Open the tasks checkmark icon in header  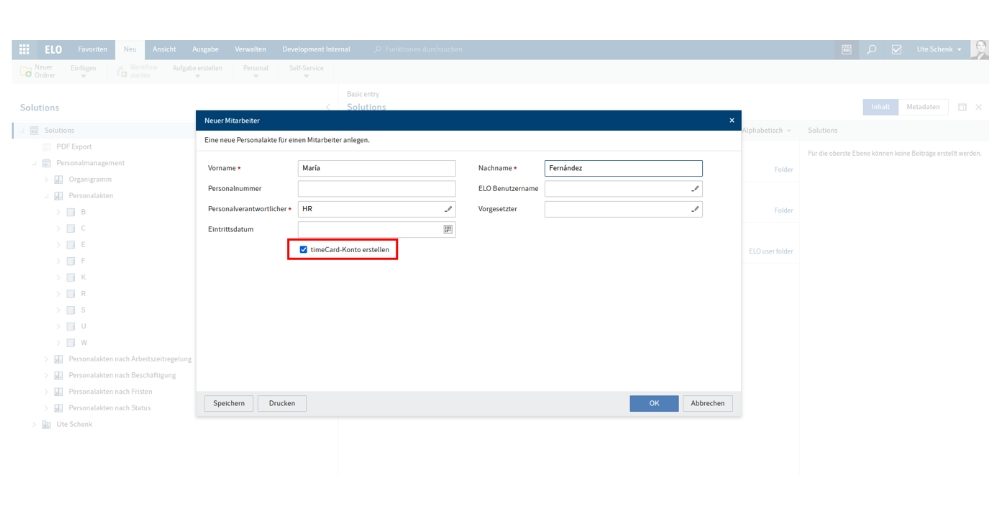896,49
